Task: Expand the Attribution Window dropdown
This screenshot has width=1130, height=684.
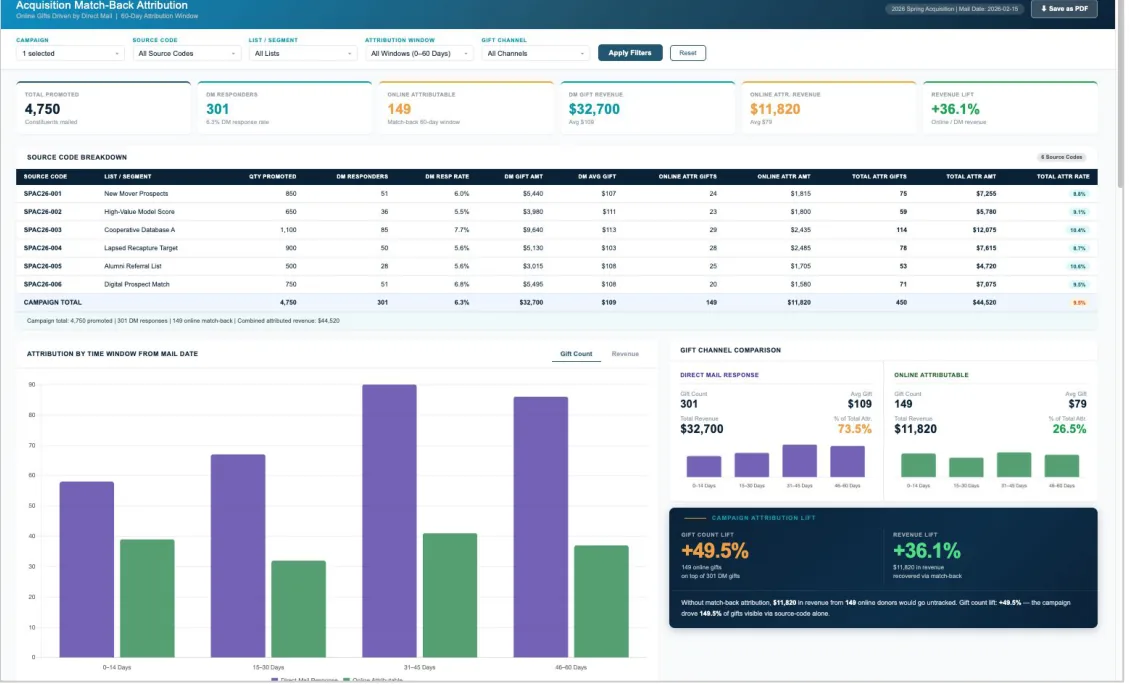Action: tap(419, 53)
